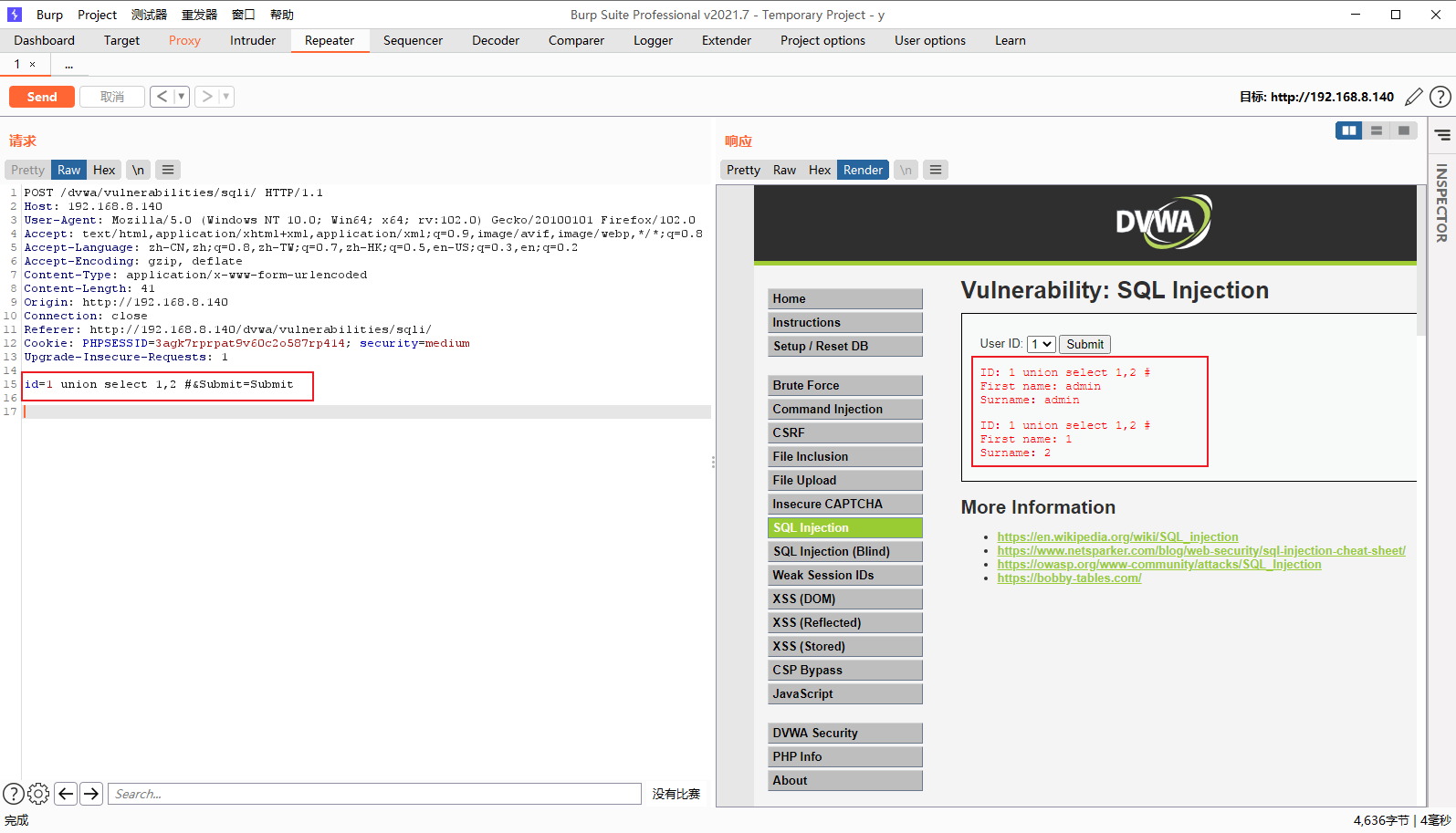Image resolution: width=1456 pixels, height=833 pixels.
Task: Switch request view to Pretty
Action: (x=27, y=170)
